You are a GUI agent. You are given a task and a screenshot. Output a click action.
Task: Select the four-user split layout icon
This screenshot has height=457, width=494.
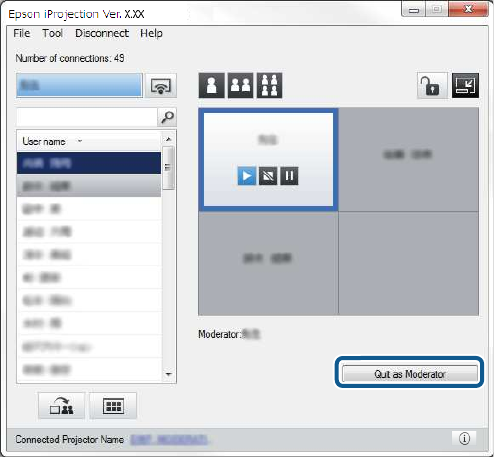coord(269,85)
